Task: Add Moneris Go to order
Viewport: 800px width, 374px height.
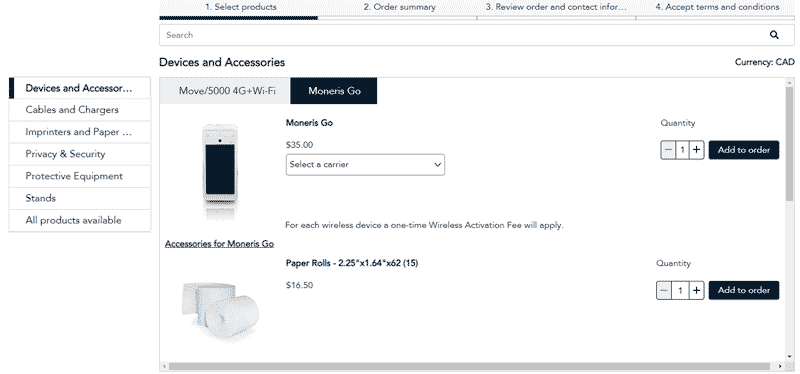Action: 744,150
